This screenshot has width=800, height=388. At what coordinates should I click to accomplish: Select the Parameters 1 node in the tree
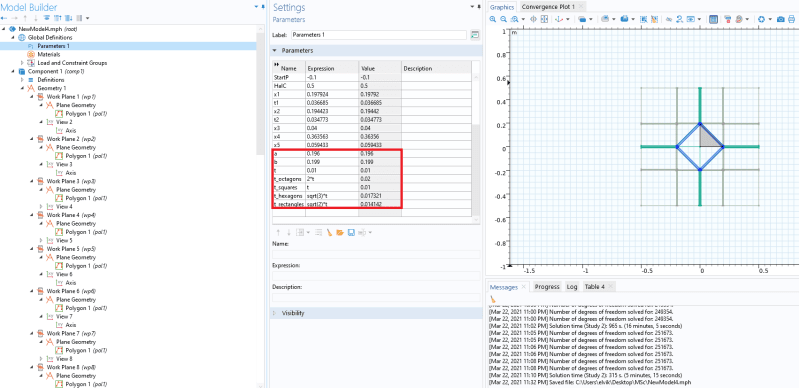pyautogui.click(x=54, y=46)
